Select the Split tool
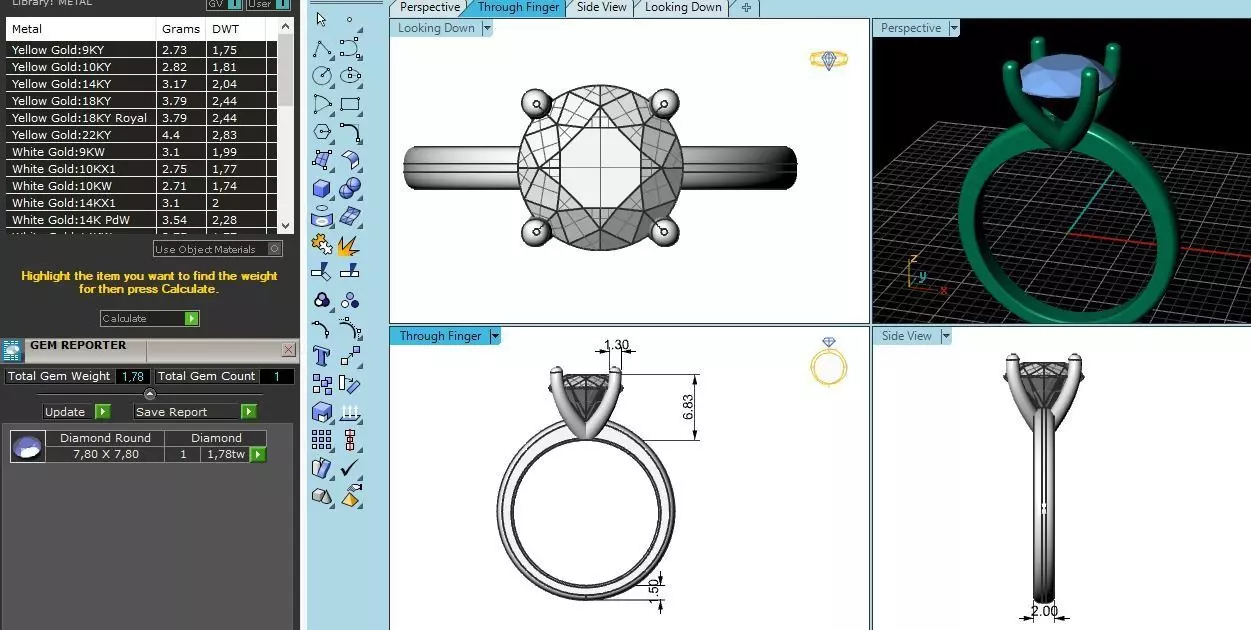This screenshot has width=1251, height=630. coord(350,271)
